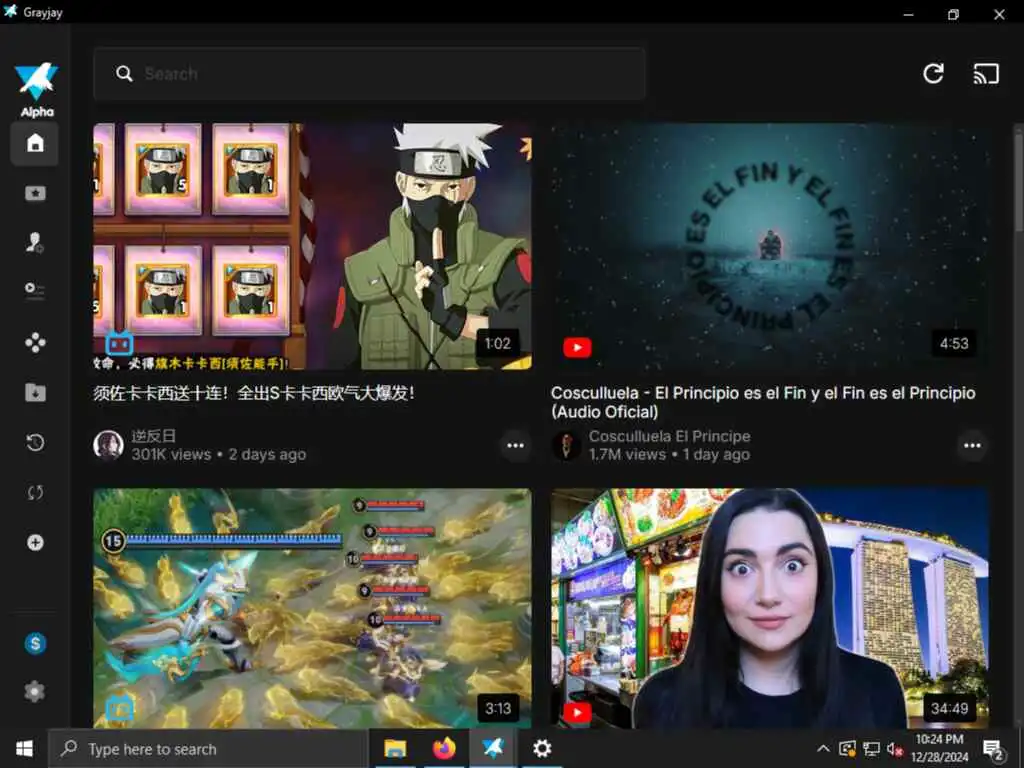Click title 须佐卡卡西送十连
Viewport: 1024px width, 768px height.
[253, 393]
